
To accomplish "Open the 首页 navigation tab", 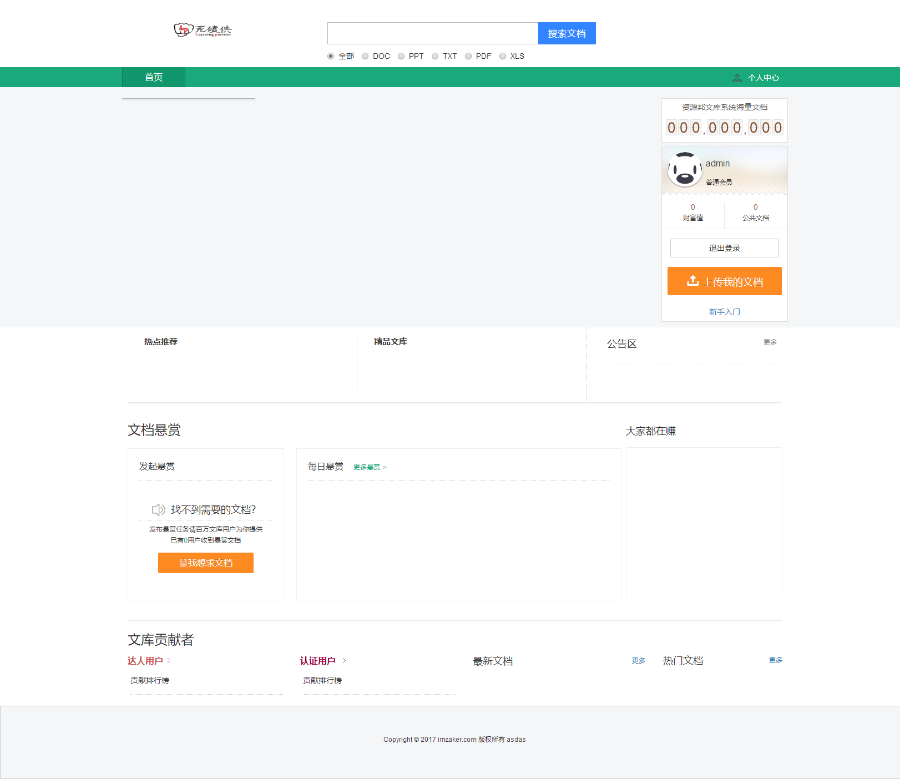I will coord(153,77).
